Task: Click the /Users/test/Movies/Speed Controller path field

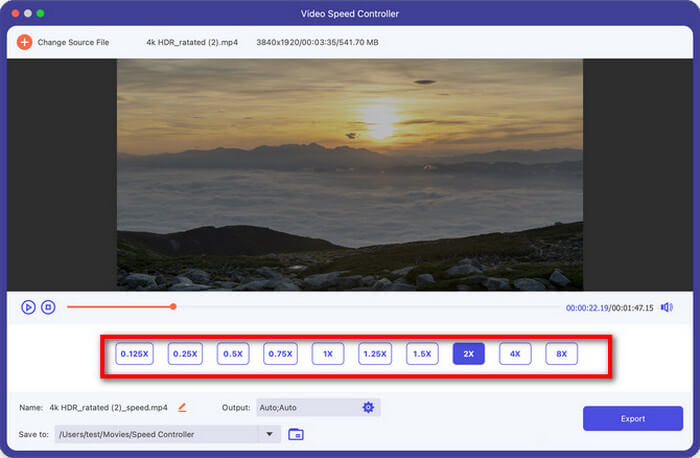Action: (167, 434)
